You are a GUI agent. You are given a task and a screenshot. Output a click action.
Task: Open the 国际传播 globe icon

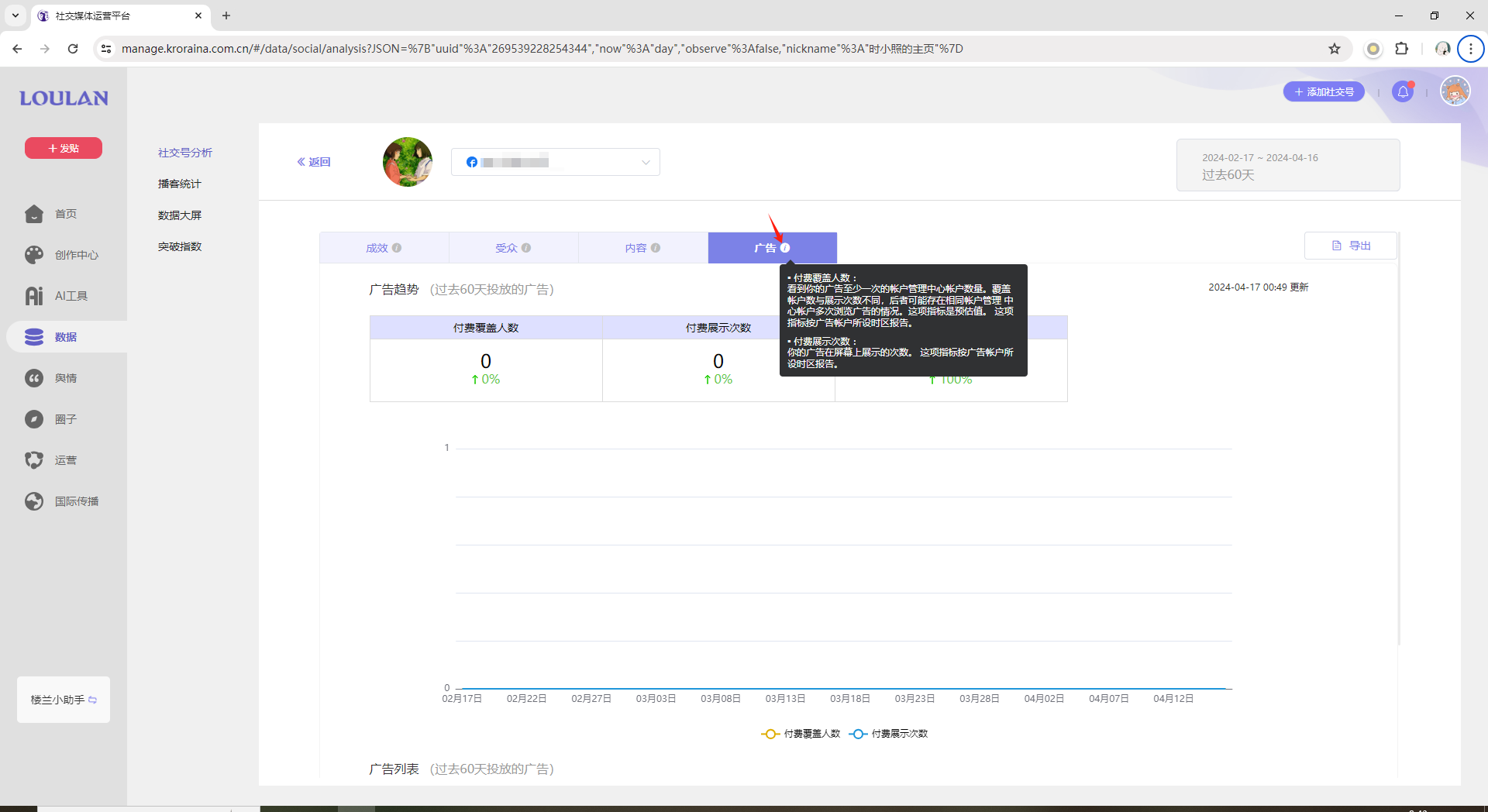pos(34,501)
